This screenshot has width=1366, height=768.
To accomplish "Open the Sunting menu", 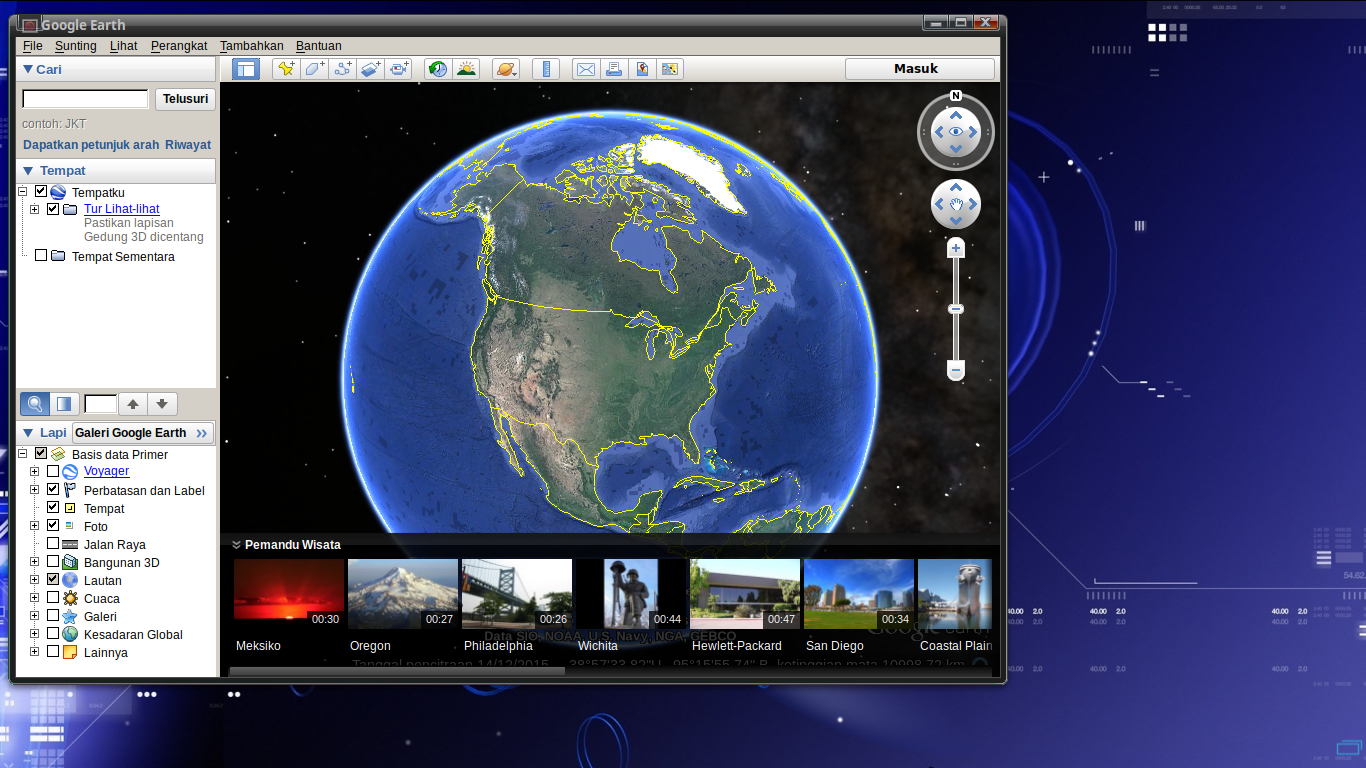I will [x=76, y=46].
